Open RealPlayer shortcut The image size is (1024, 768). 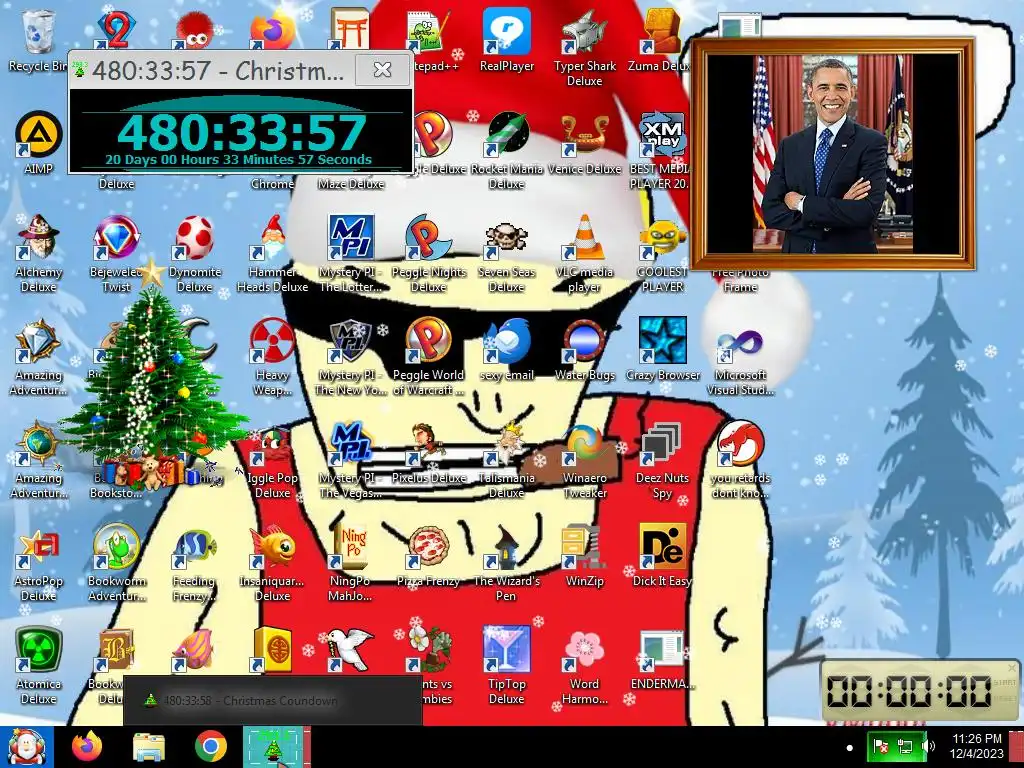click(507, 41)
